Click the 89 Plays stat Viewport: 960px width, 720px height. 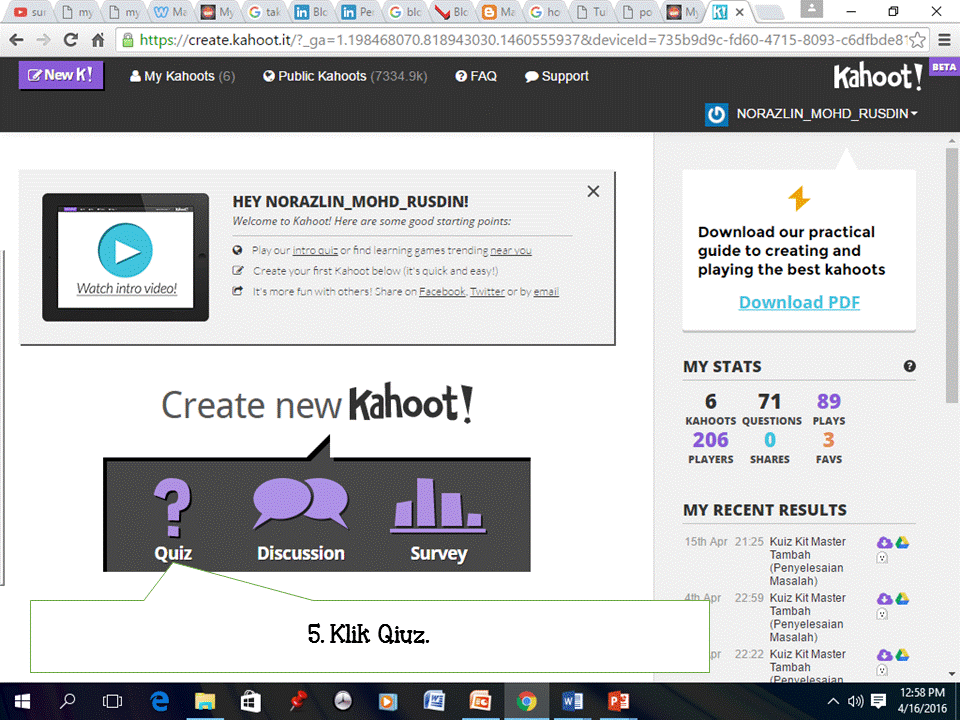pos(828,409)
